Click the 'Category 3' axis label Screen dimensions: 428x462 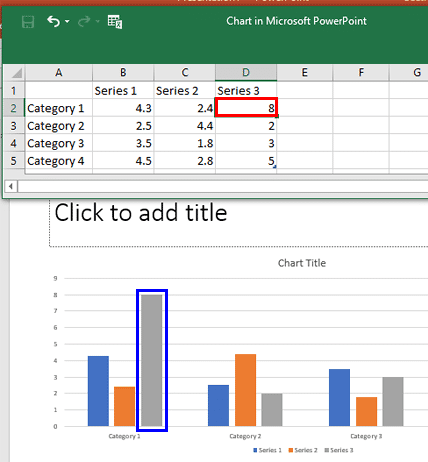pos(366,436)
